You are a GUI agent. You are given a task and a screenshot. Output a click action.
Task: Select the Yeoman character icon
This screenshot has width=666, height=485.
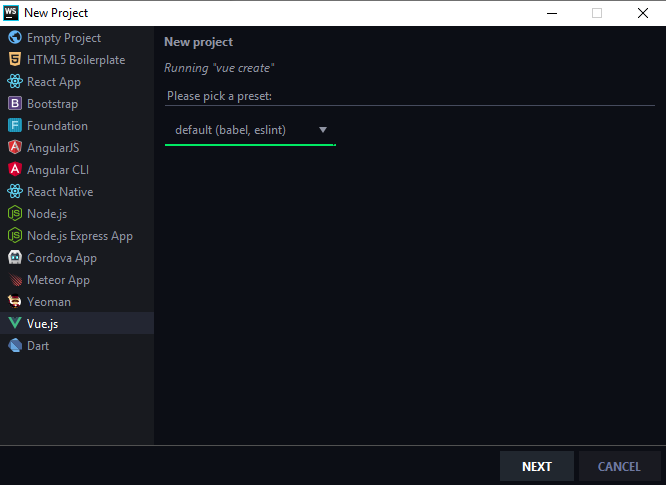[x=15, y=302]
